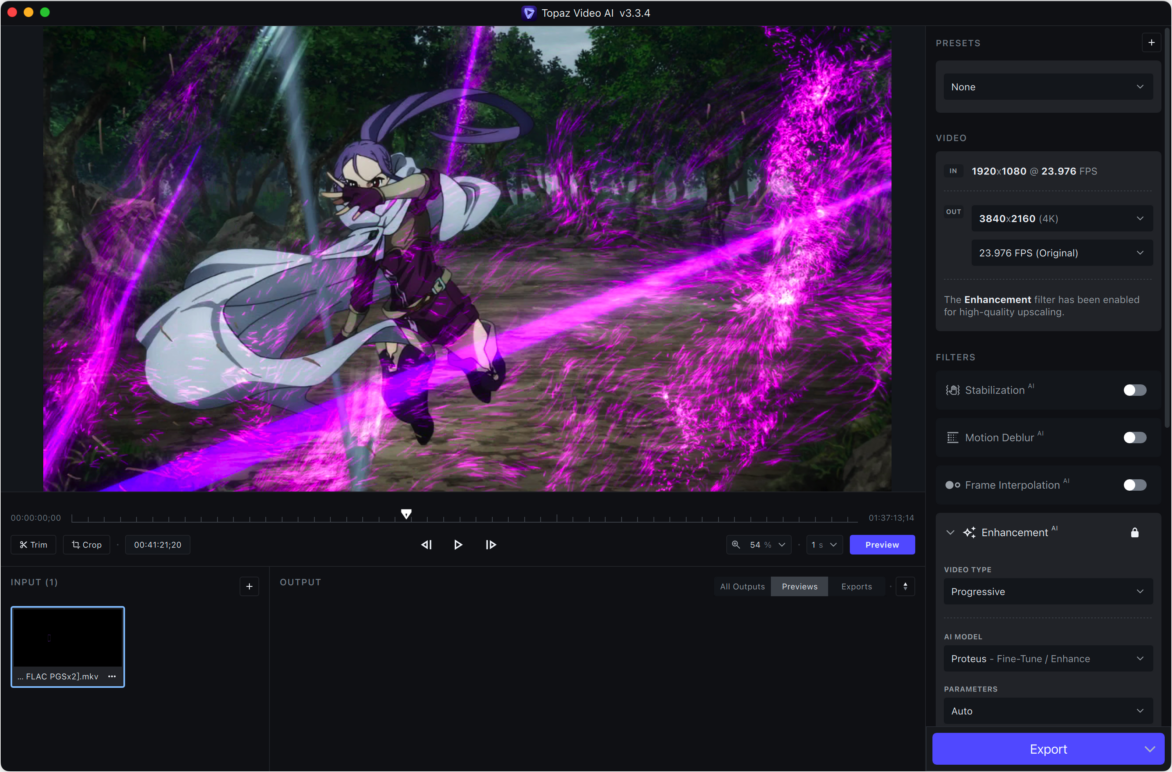Viewport: 1172px width, 772px height.
Task: Add a new preset with the plus button
Action: [x=1151, y=43]
